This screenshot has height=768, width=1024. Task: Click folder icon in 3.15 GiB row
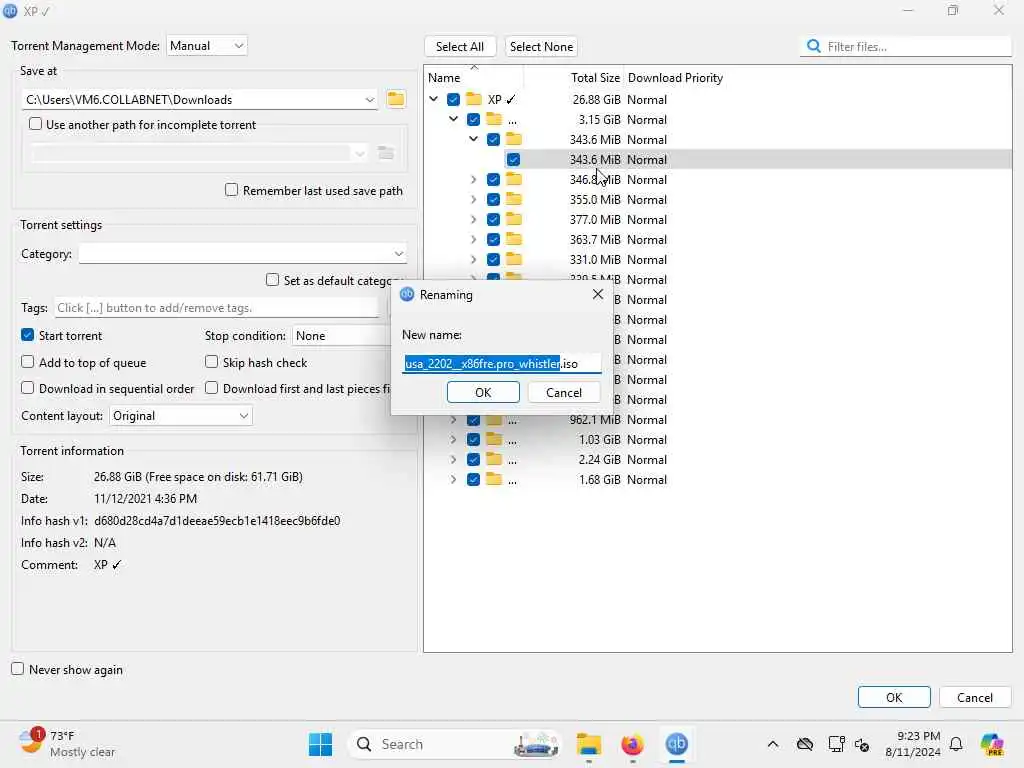(494, 120)
